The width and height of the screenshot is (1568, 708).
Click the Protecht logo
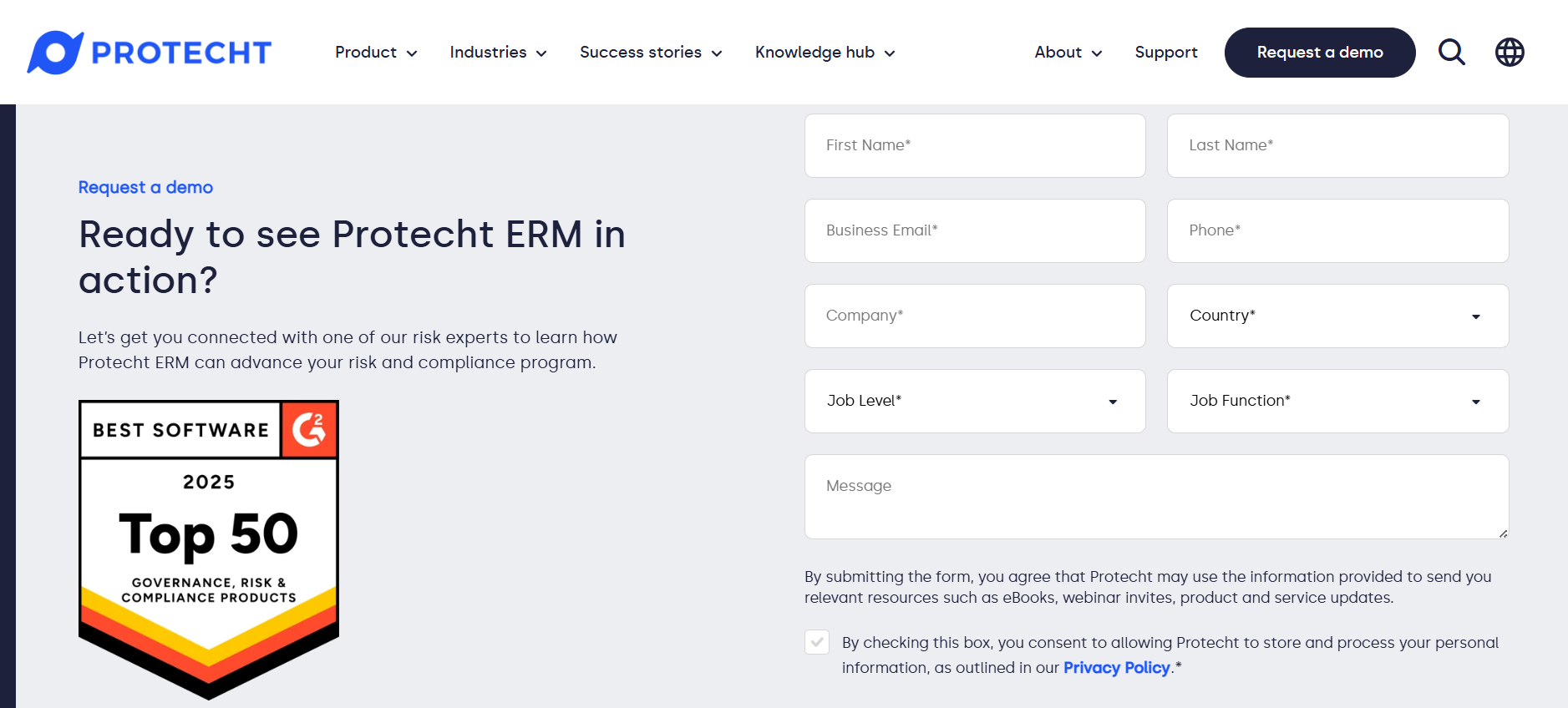click(150, 53)
